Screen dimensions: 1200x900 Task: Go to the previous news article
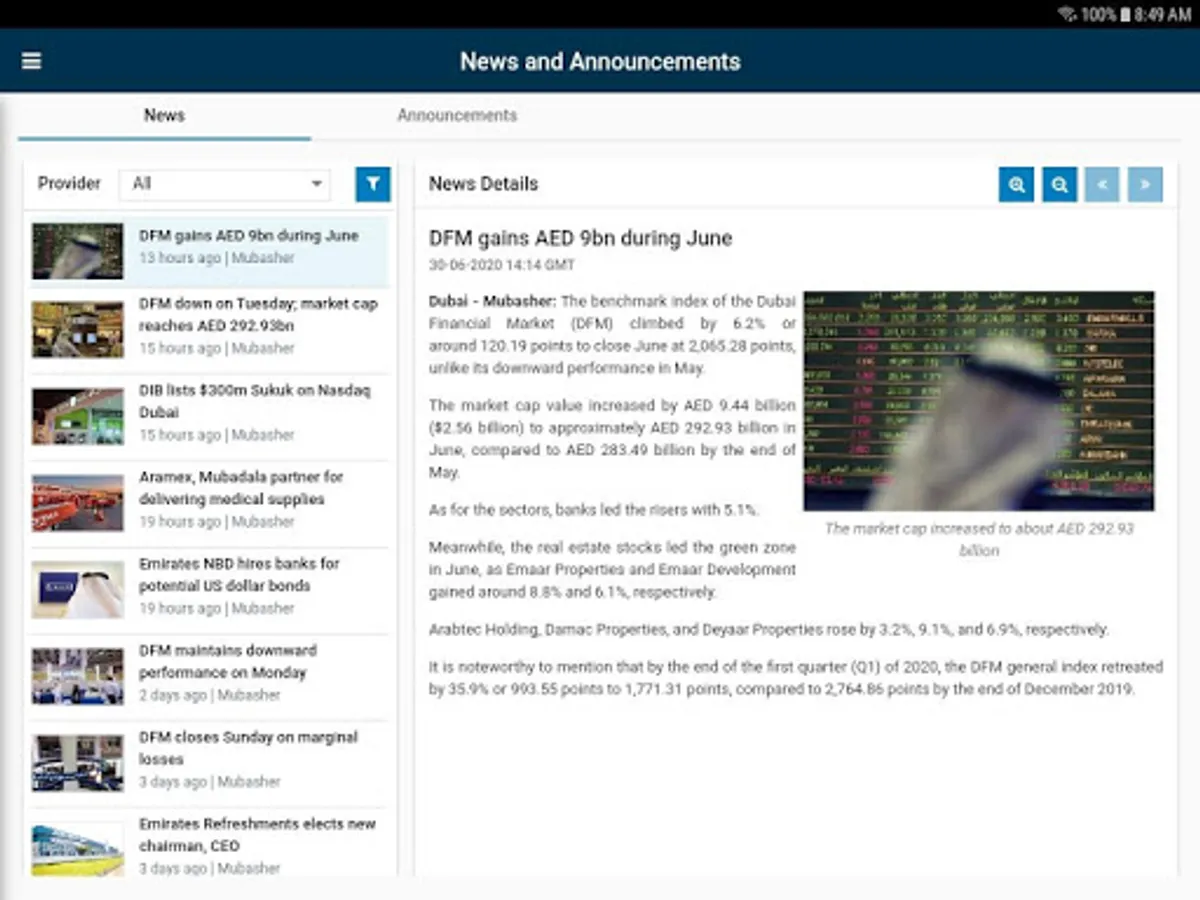pos(1103,185)
